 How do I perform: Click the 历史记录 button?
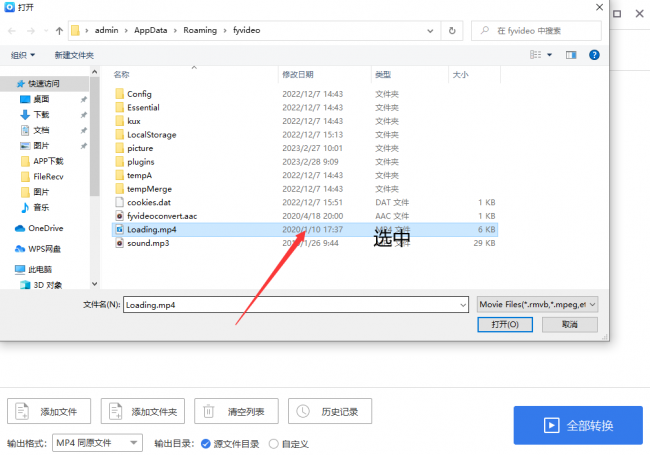pyautogui.click(x=330, y=411)
